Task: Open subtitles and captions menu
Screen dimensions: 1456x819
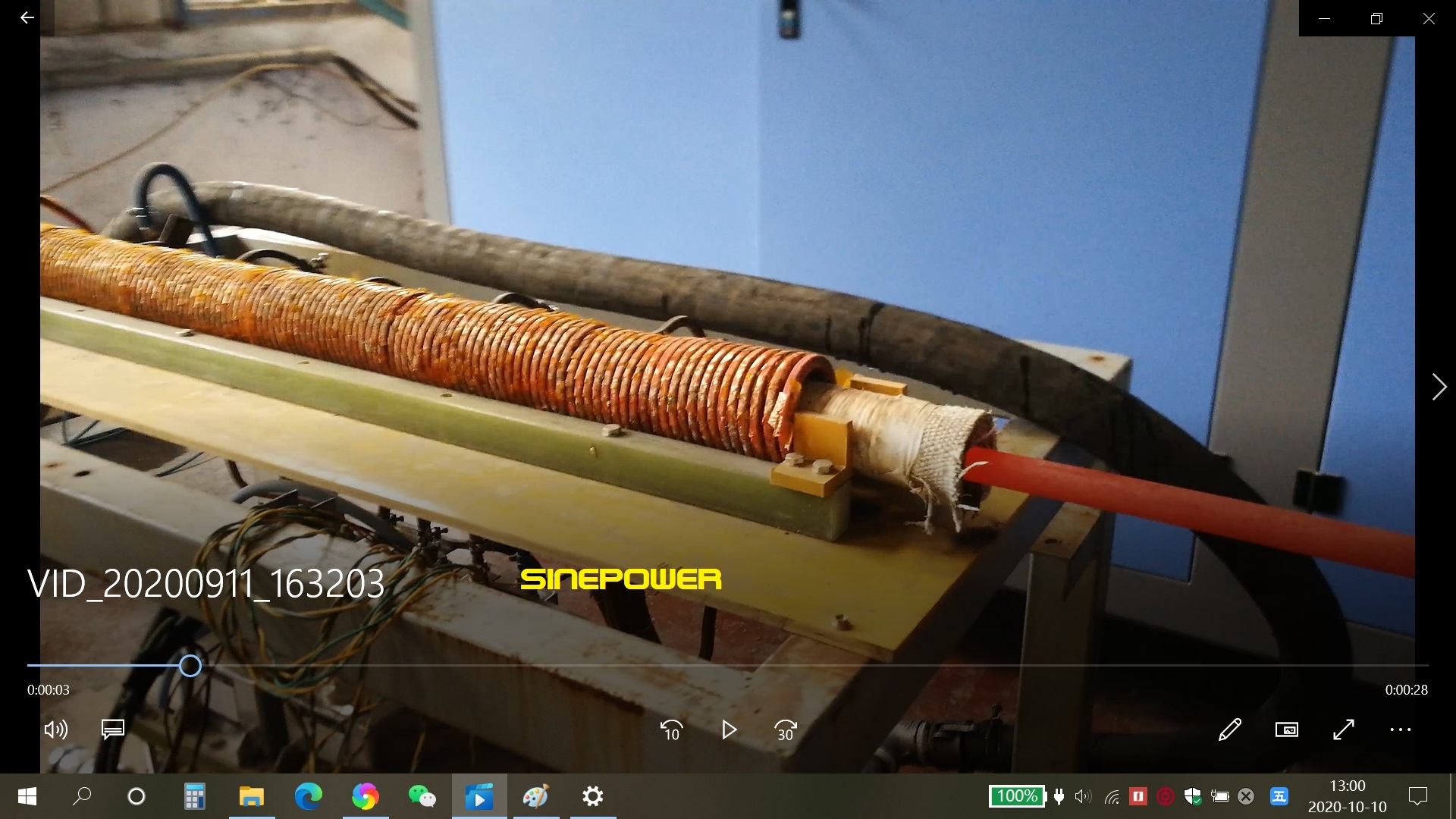Action: point(113,730)
